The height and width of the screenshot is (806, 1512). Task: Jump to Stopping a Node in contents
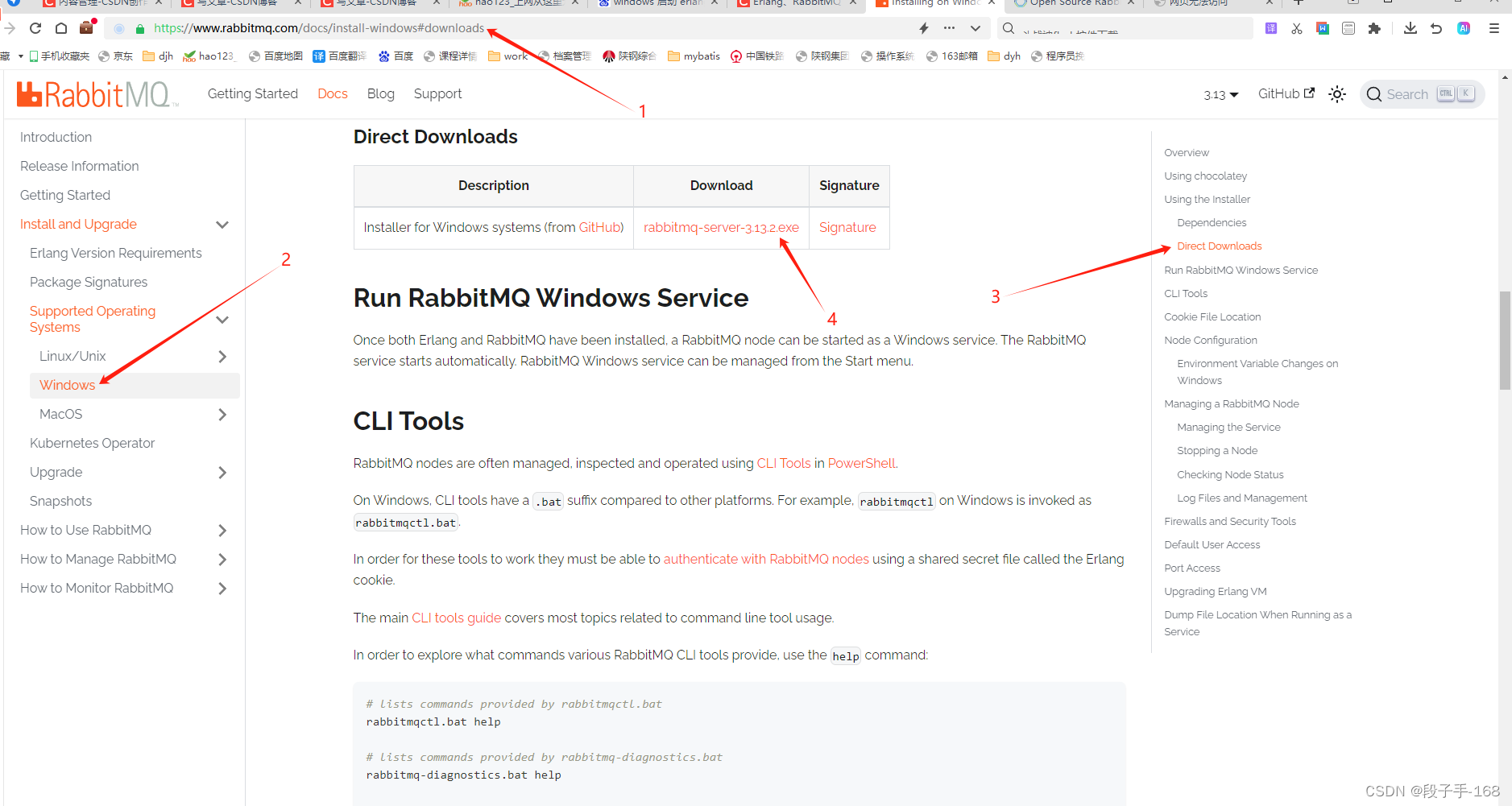[1216, 451]
